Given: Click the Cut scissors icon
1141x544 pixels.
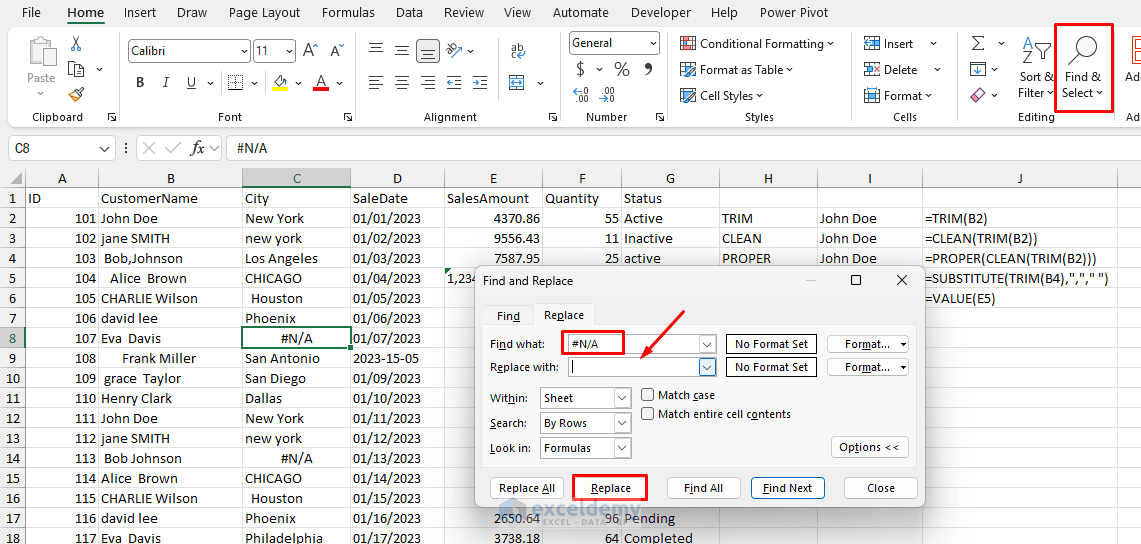Looking at the screenshot, I should click(x=76, y=44).
